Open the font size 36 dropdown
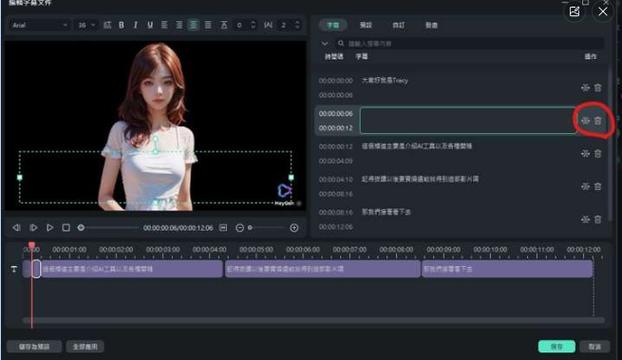The height and width of the screenshot is (360, 622). click(86, 25)
